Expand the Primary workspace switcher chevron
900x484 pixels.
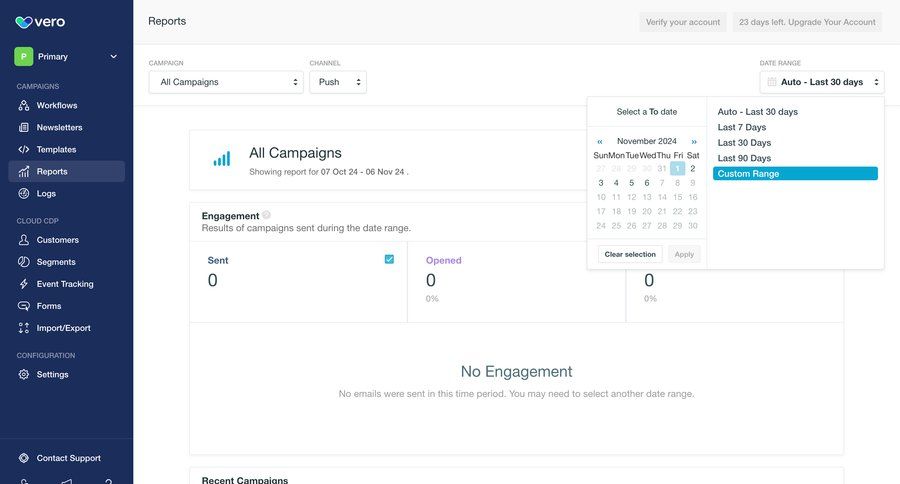[x=114, y=56]
